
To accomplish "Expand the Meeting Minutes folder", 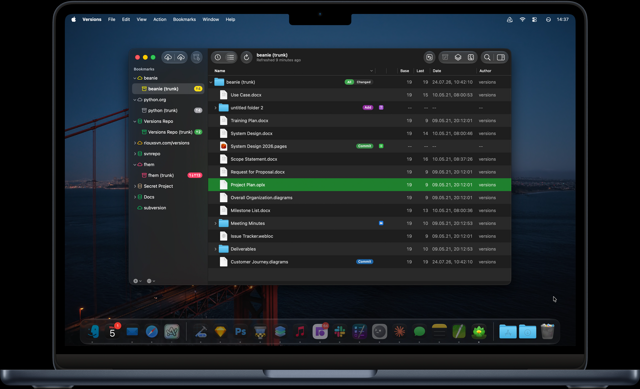I will (216, 223).
